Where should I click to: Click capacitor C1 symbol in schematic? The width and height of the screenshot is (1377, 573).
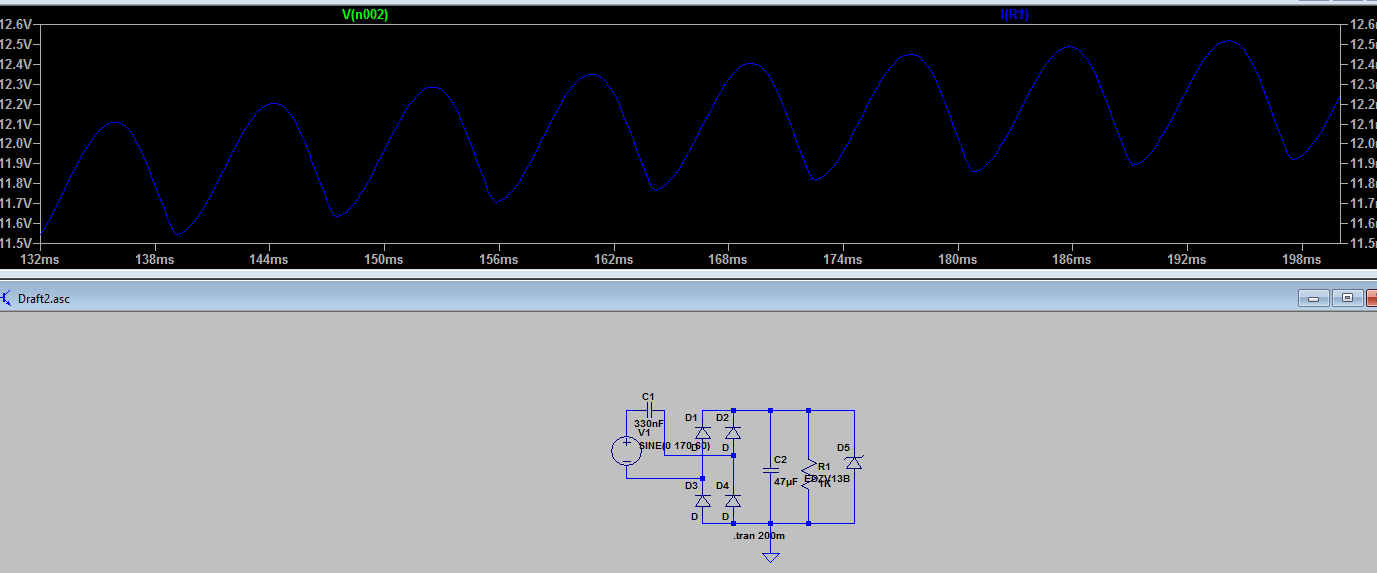[650, 411]
